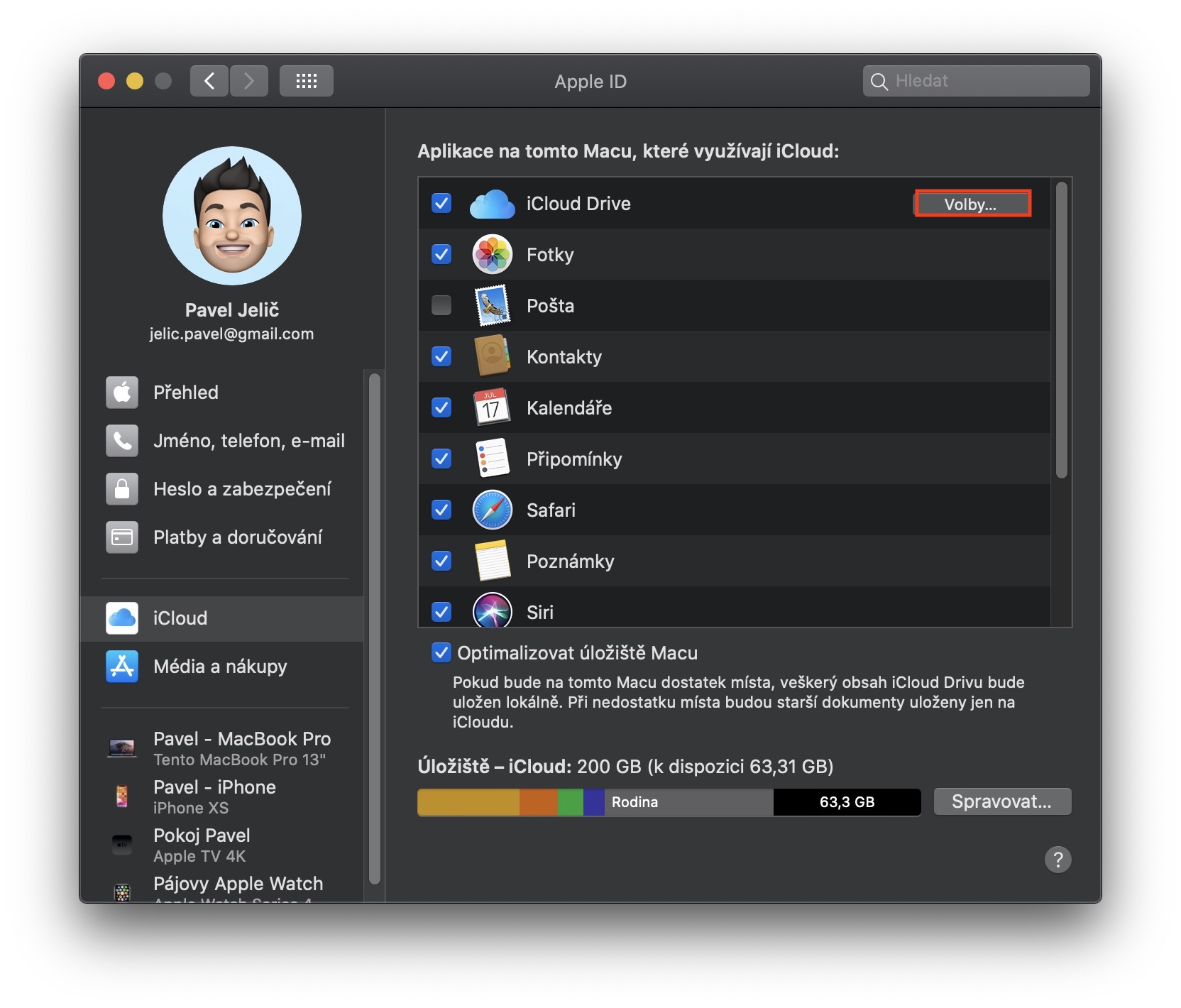Close the Apple ID window
The image size is (1181, 1008).
pos(106,81)
